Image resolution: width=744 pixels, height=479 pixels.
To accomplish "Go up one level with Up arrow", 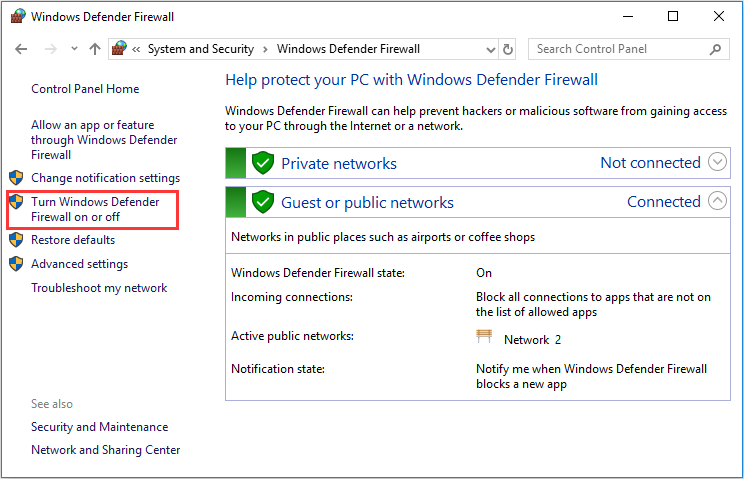I will (95, 49).
